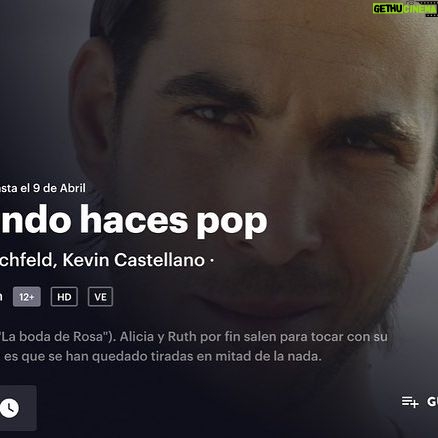The height and width of the screenshot is (438, 438).
Task: Open the Kevin Castellano cast link
Action: pyautogui.click(x=134, y=260)
